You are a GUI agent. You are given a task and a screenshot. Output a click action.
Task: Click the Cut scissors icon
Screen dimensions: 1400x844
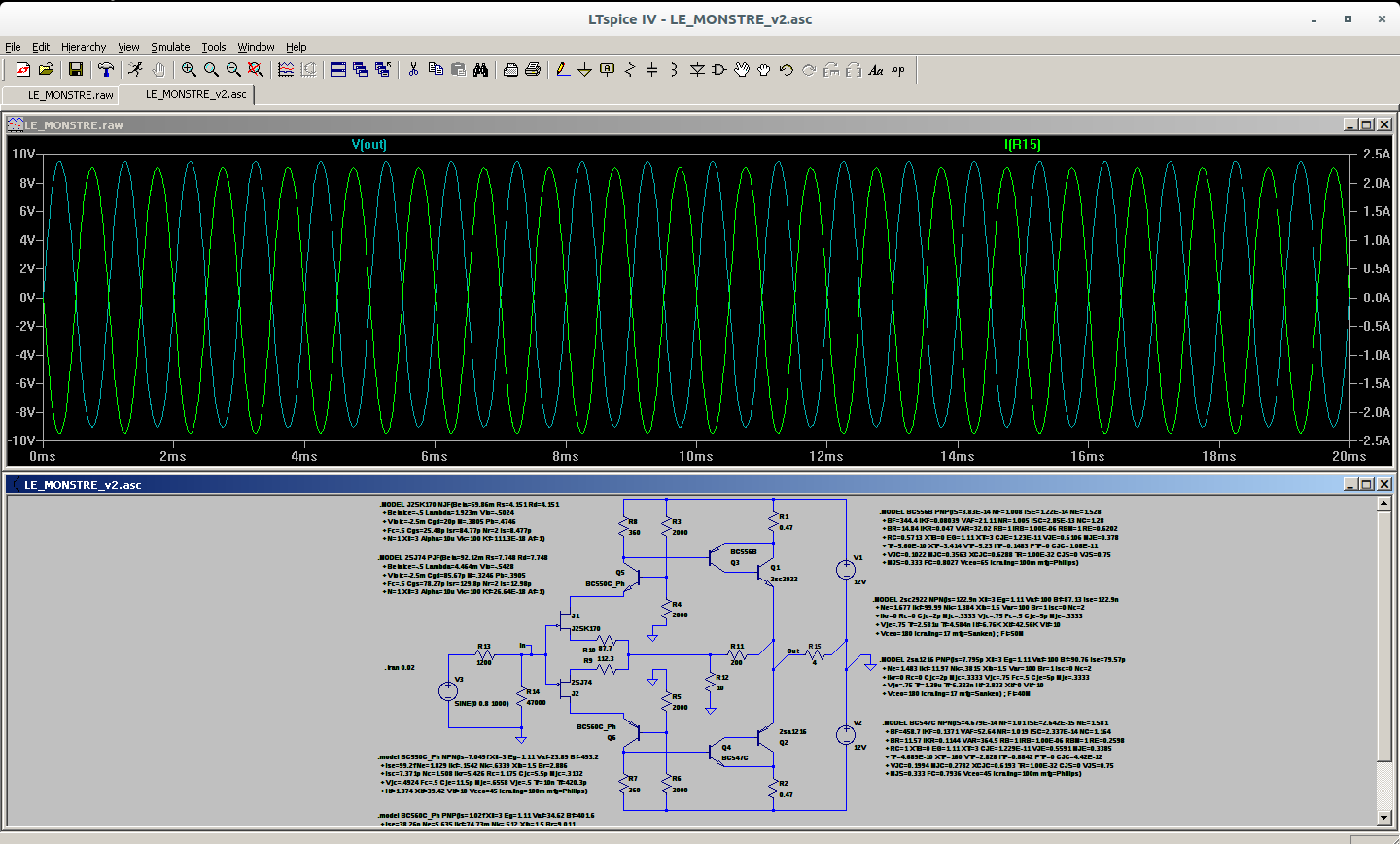coord(413,69)
